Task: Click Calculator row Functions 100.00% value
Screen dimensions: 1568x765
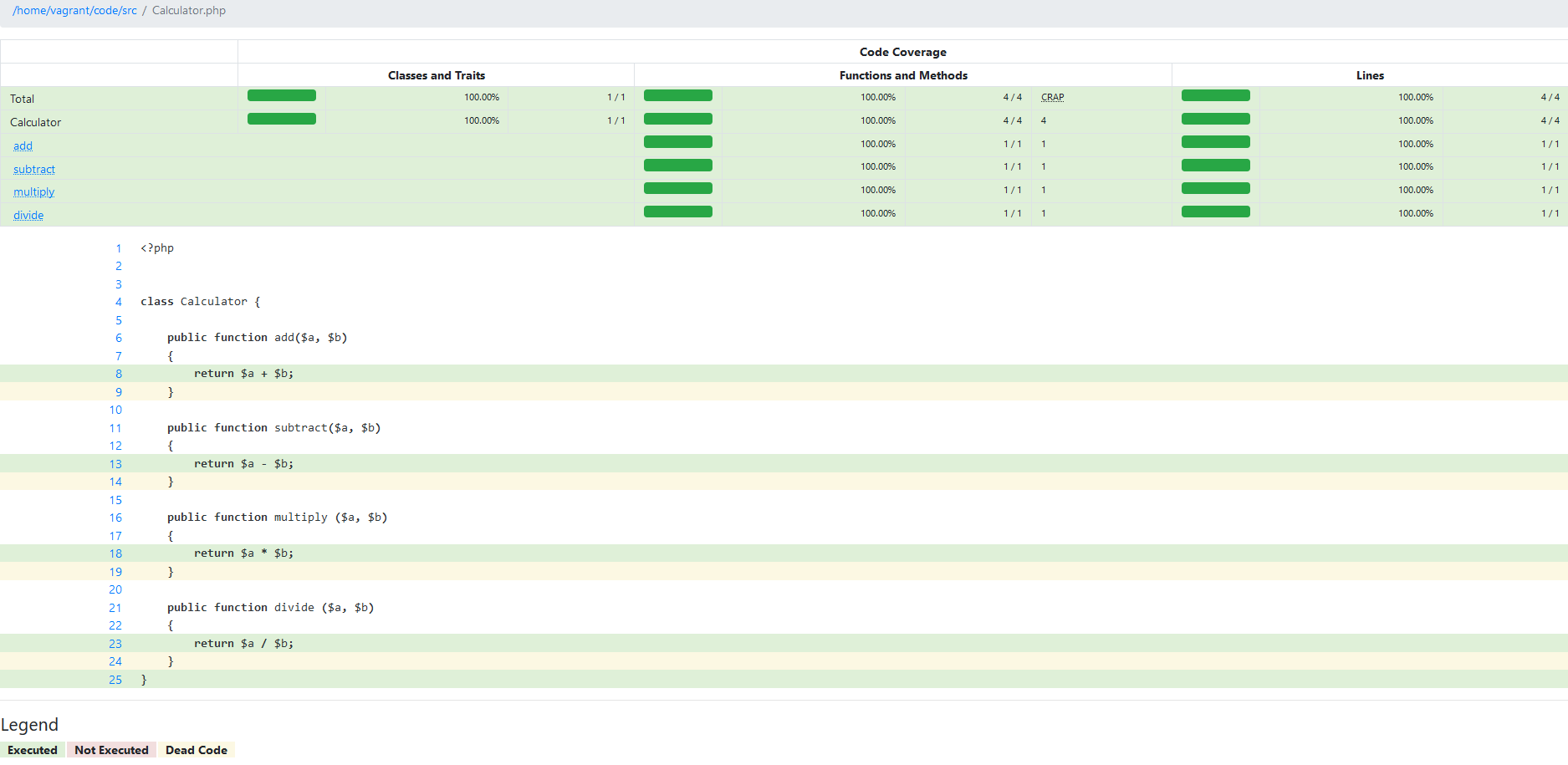Action: (x=878, y=120)
